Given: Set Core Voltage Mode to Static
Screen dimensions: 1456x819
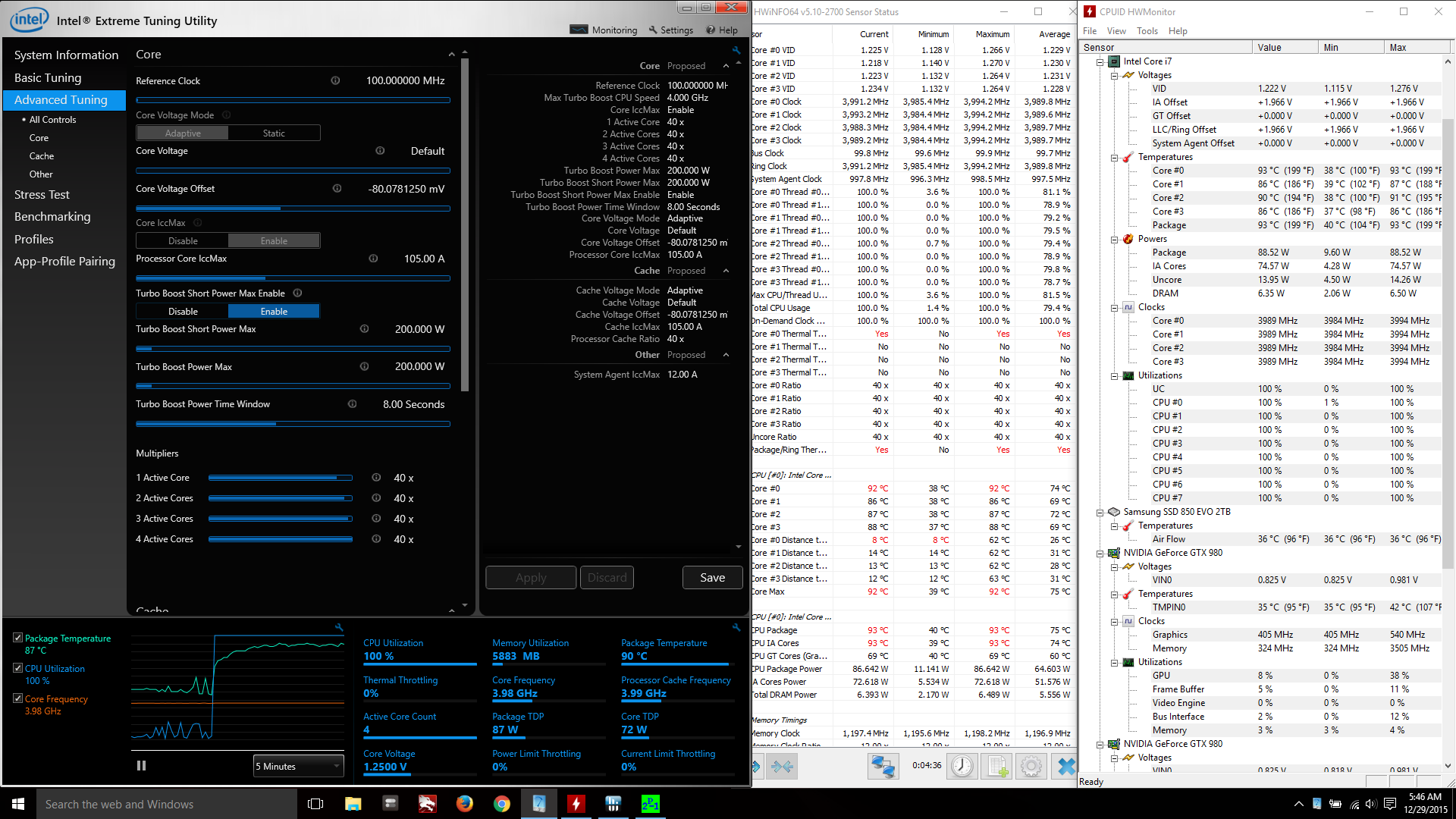Looking at the screenshot, I should tap(274, 133).
